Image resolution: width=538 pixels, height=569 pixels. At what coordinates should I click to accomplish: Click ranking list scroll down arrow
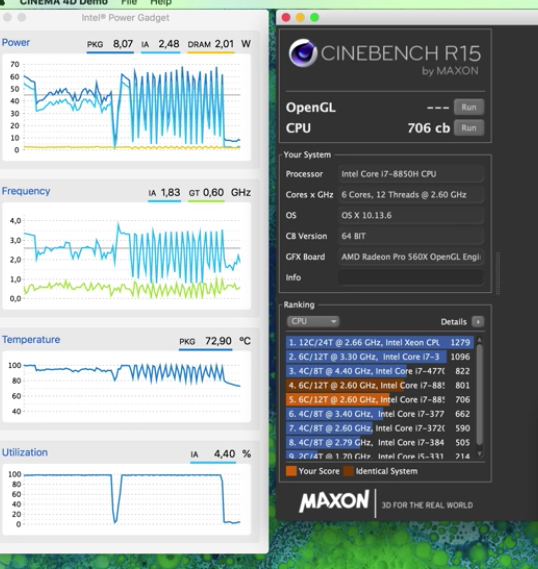(x=480, y=454)
